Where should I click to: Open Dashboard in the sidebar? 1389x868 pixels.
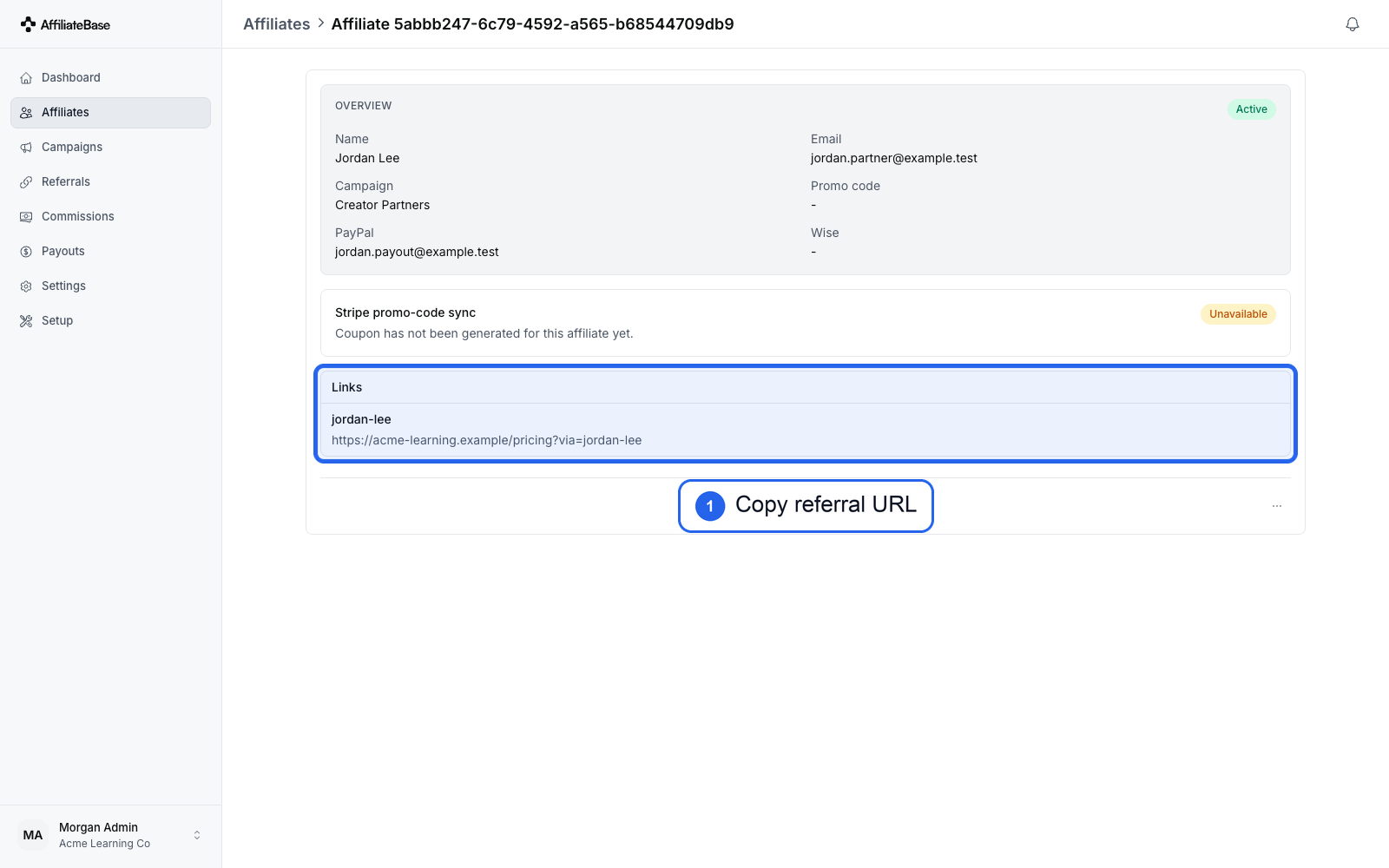tap(110, 78)
